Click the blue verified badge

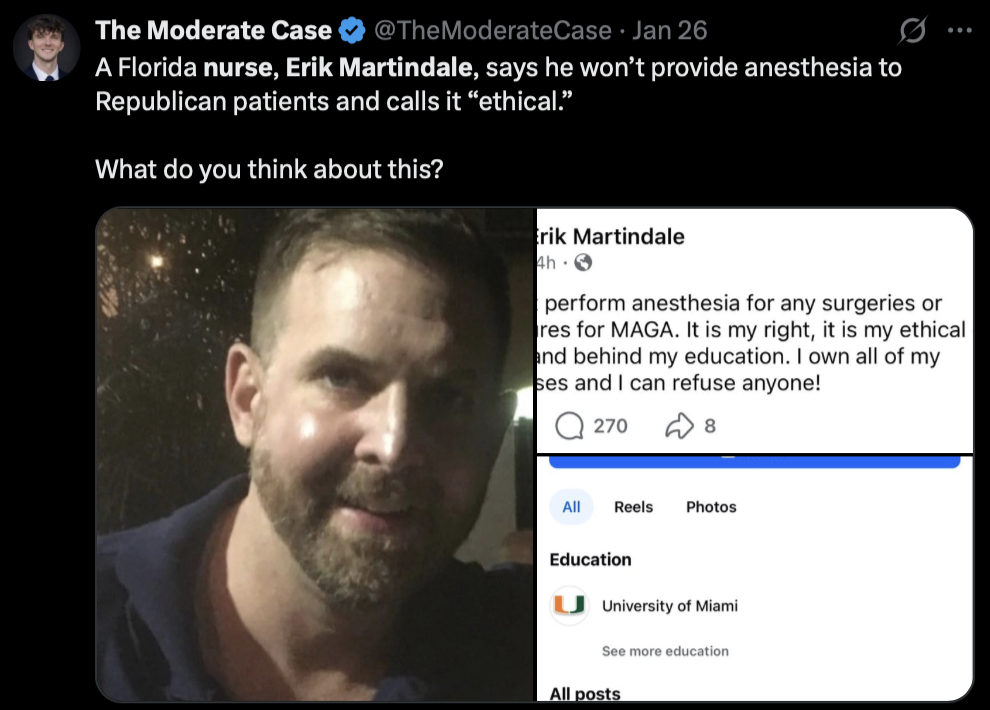352,30
